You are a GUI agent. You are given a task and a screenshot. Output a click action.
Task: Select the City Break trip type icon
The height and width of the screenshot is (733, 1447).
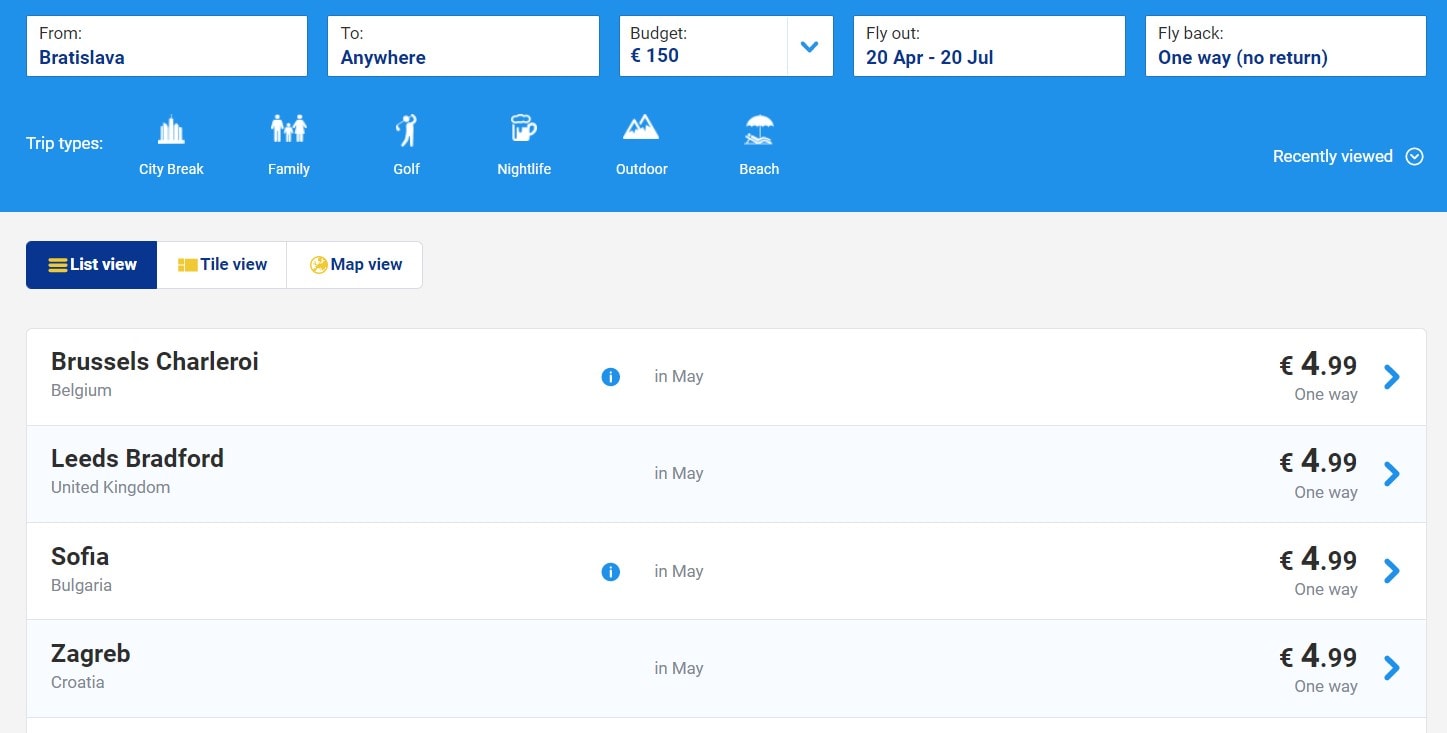pyautogui.click(x=171, y=131)
